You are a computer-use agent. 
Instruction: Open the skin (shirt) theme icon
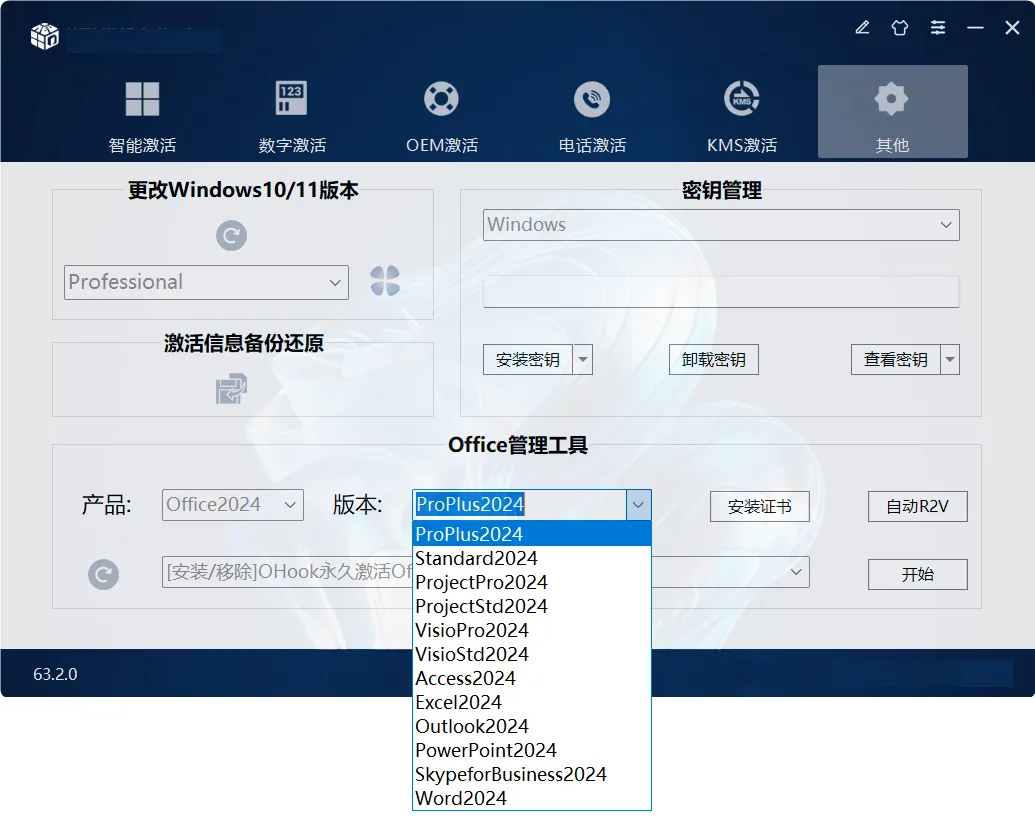click(x=900, y=28)
